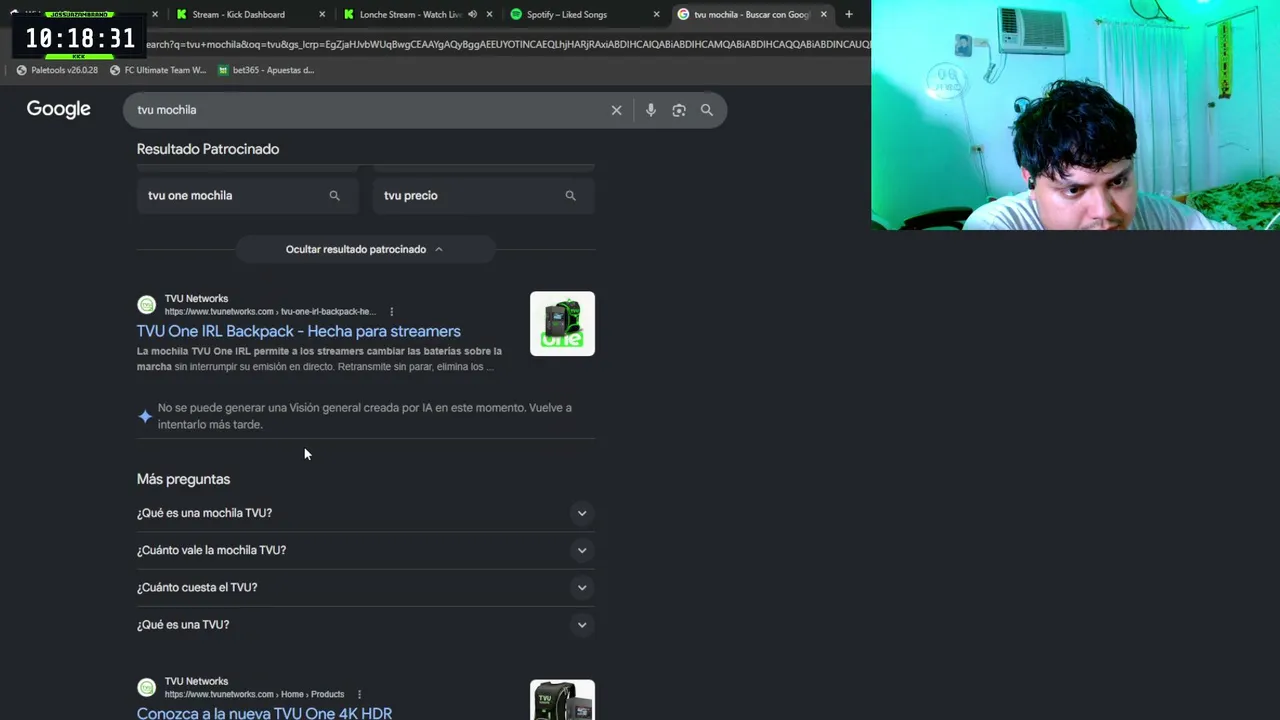The width and height of the screenshot is (1280, 720).
Task: Close the Lonche Stream tab
Action: [x=489, y=15]
